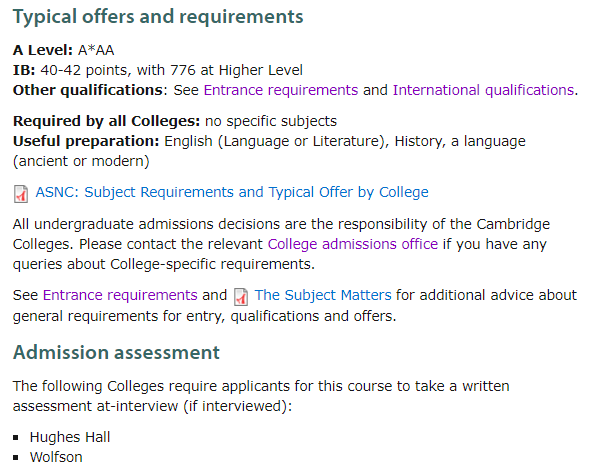Click the bold IB label

point(24,70)
